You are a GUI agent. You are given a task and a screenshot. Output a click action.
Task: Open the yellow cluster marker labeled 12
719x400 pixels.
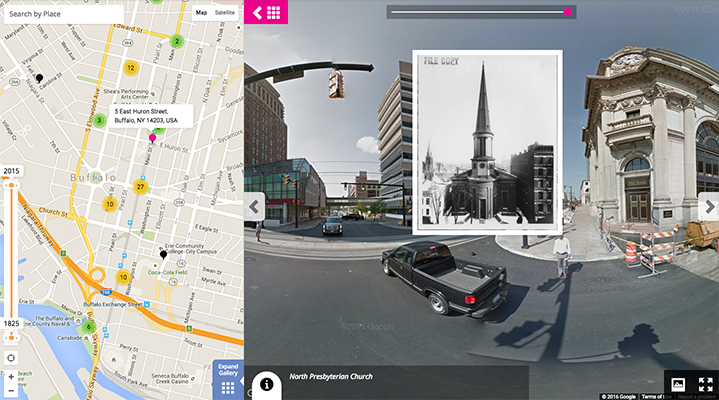tap(129, 68)
